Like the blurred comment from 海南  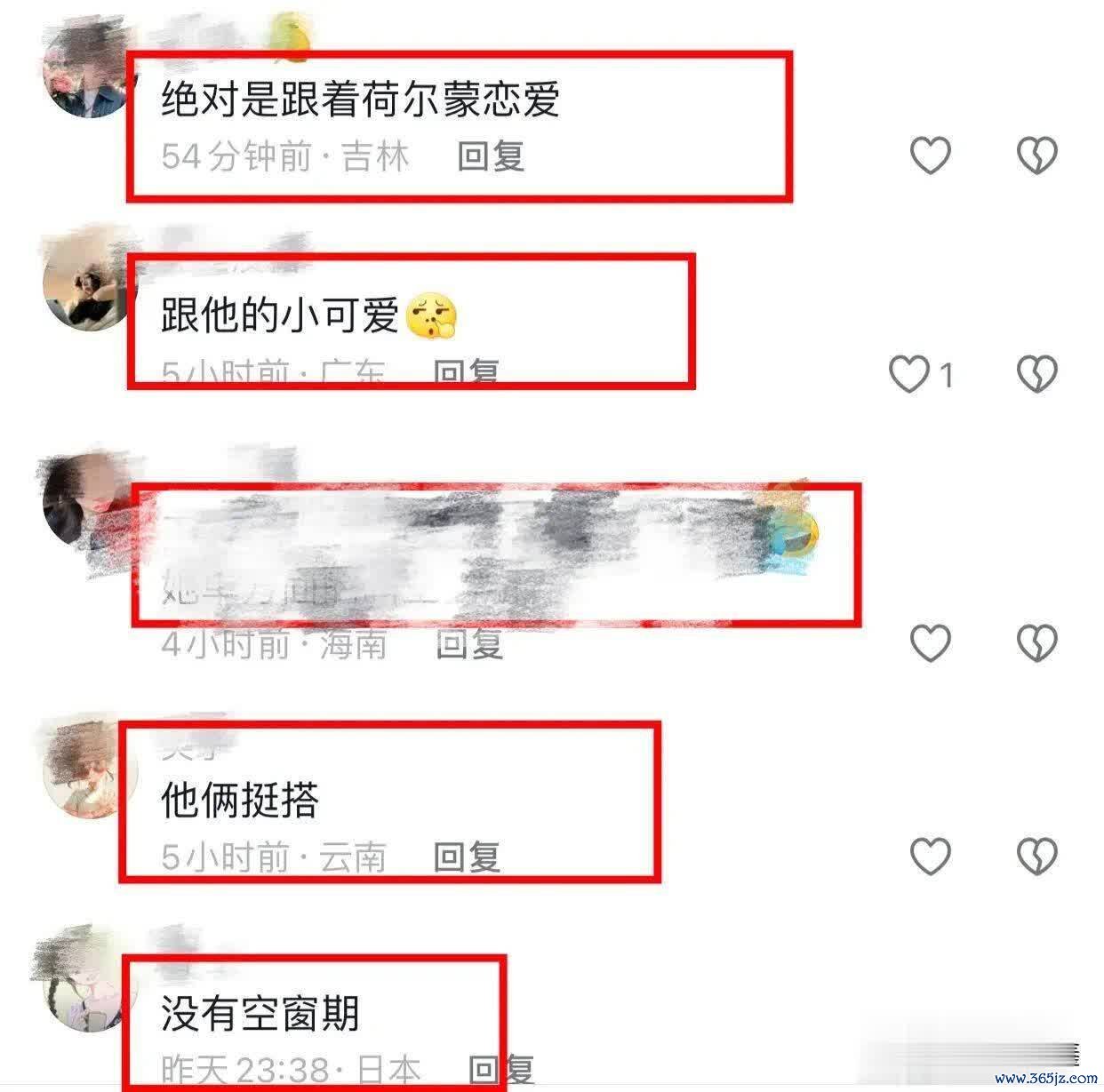(931, 642)
